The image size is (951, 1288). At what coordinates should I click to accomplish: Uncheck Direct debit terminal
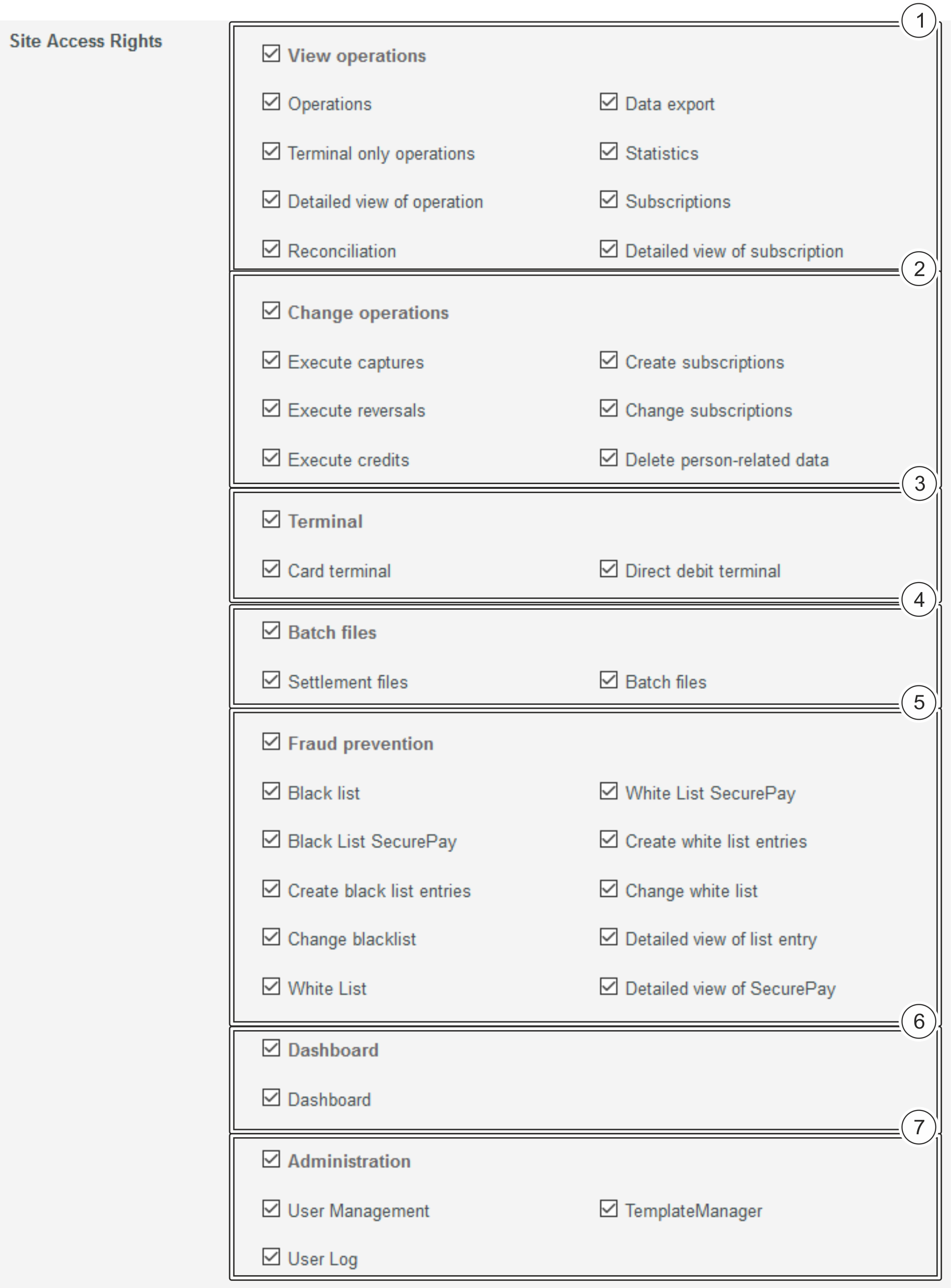[608, 569]
